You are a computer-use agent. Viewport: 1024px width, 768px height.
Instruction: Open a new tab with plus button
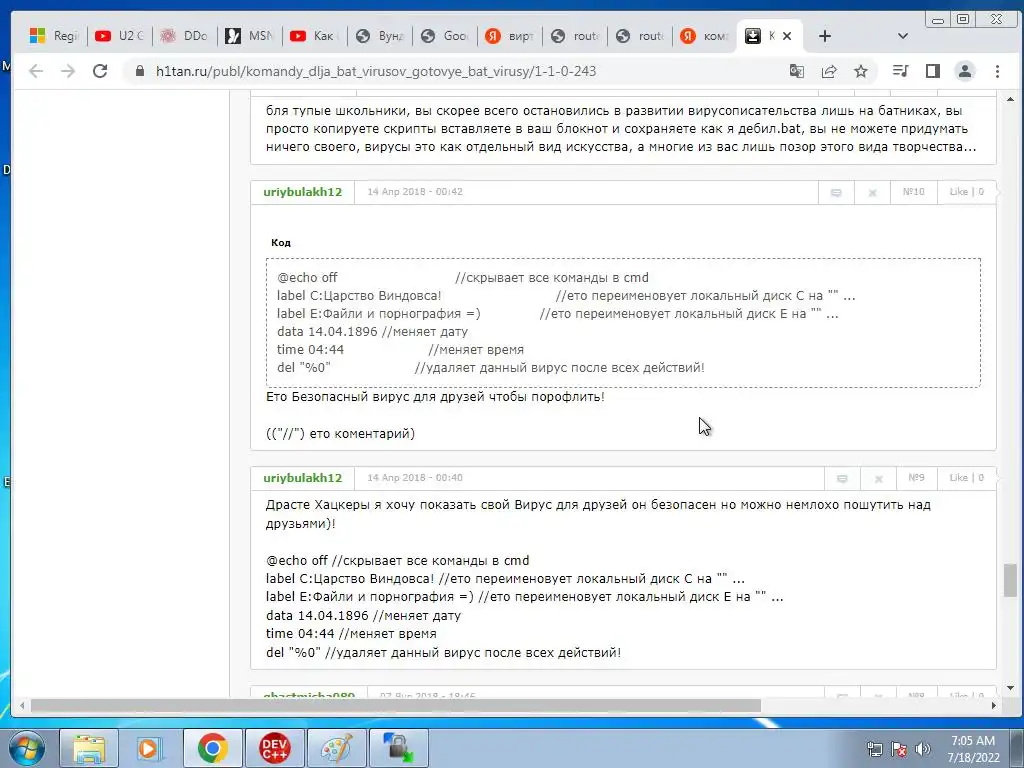[825, 37]
